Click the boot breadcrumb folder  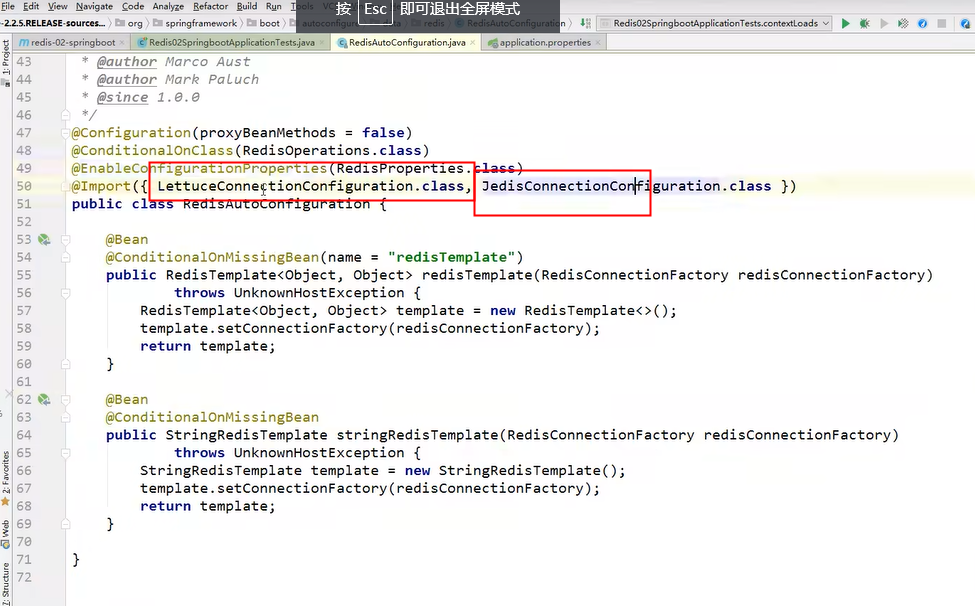(x=264, y=24)
